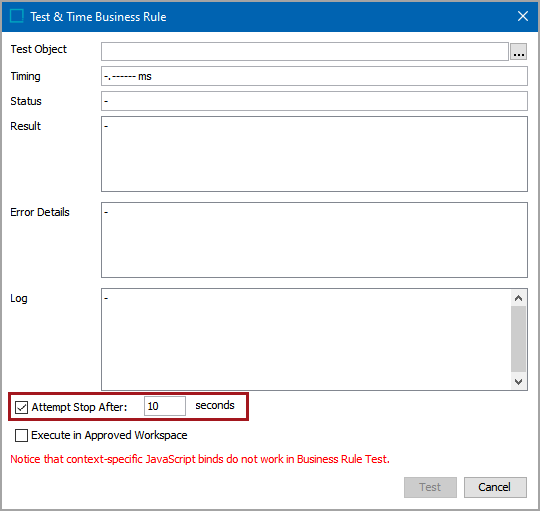Click inside the Log text area
The width and height of the screenshot is (540, 511).
[306, 340]
